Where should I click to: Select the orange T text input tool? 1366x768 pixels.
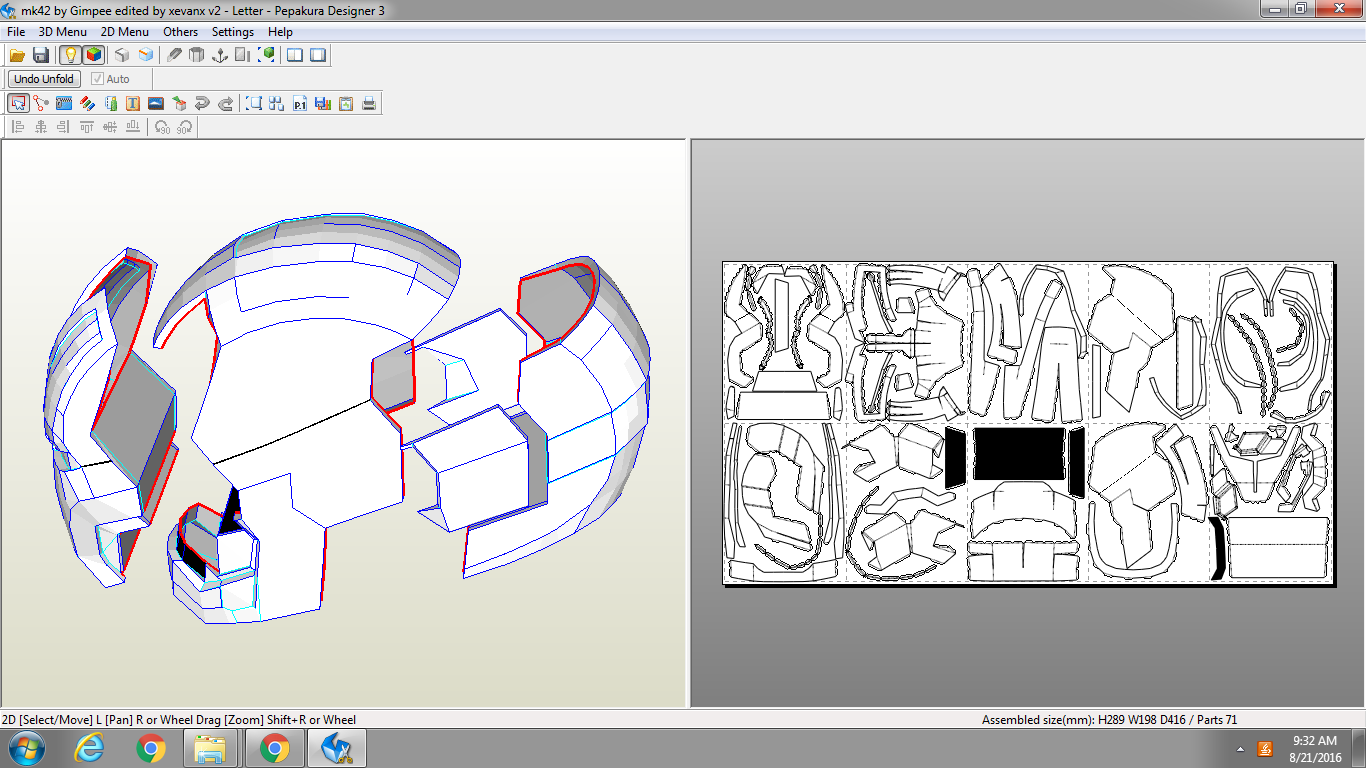[133, 103]
